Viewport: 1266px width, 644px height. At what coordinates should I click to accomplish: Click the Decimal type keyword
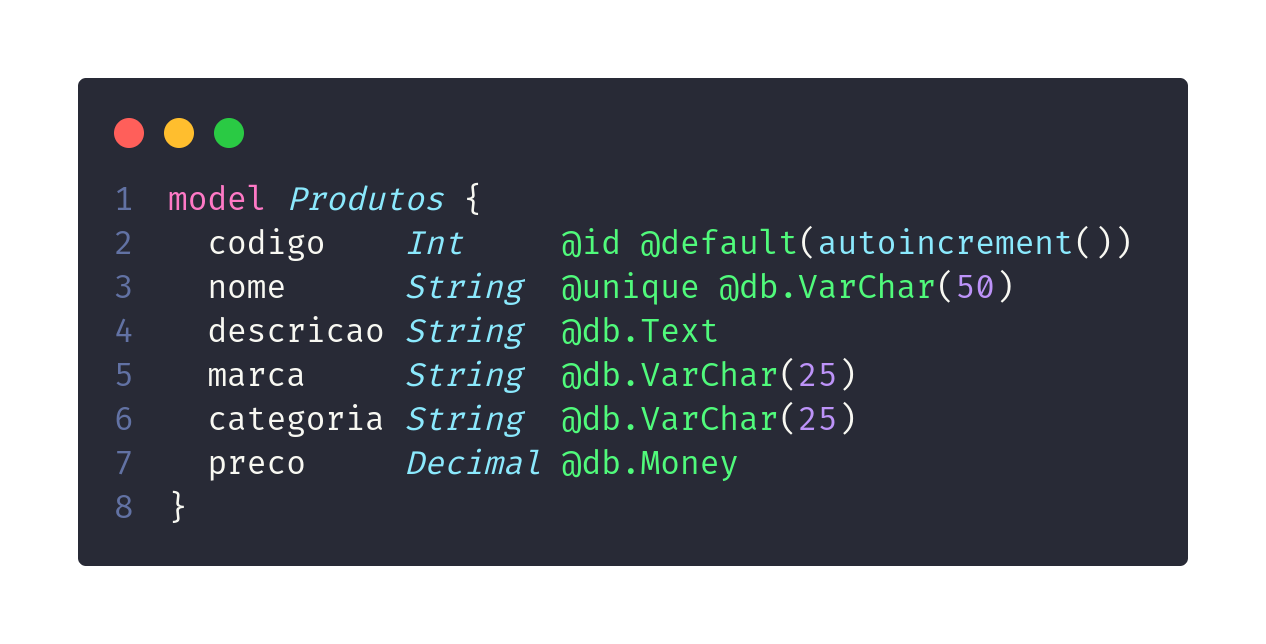point(473,463)
